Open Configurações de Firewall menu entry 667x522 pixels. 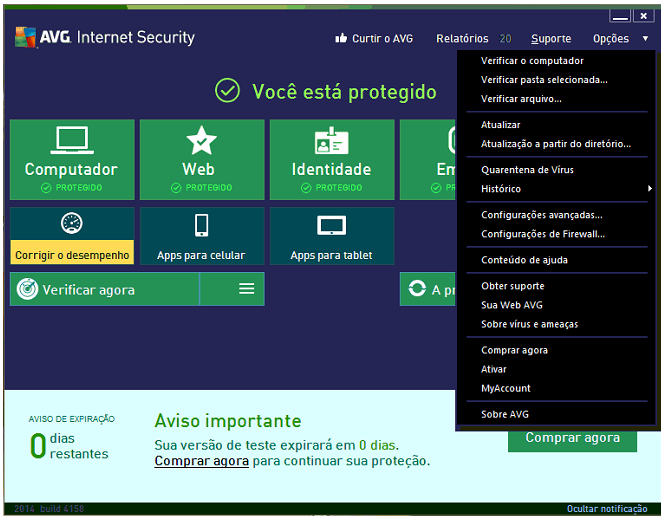pyautogui.click(x=543, y=234)
